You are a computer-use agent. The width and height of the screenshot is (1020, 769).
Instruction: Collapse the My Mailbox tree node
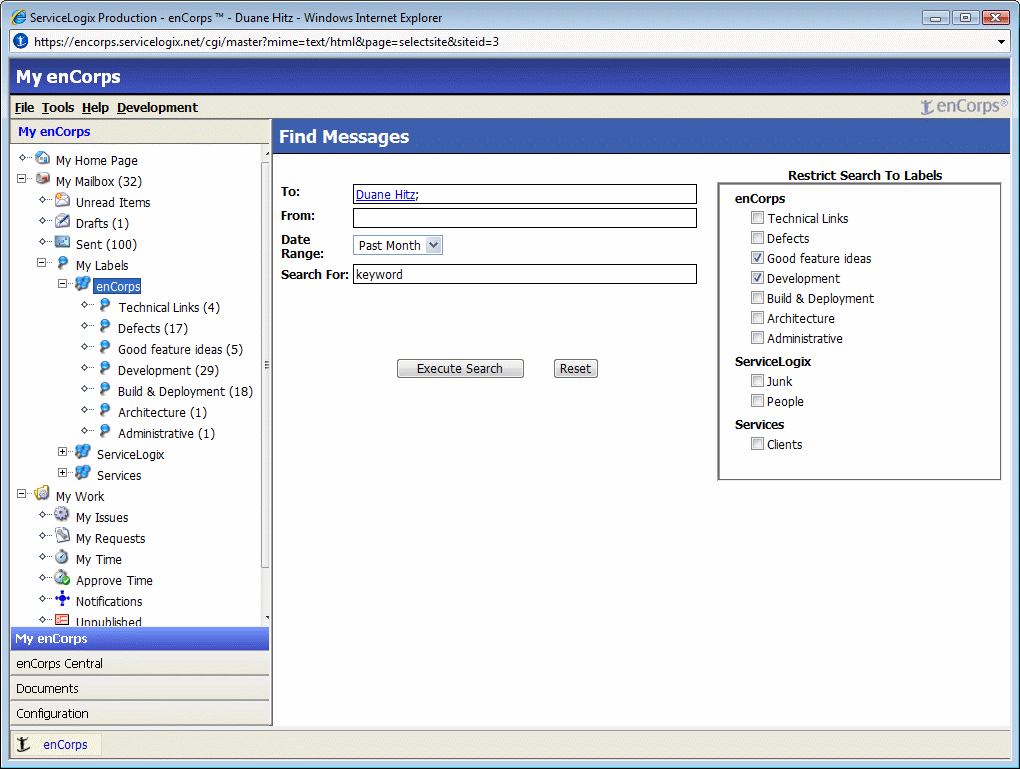(21, 178)
